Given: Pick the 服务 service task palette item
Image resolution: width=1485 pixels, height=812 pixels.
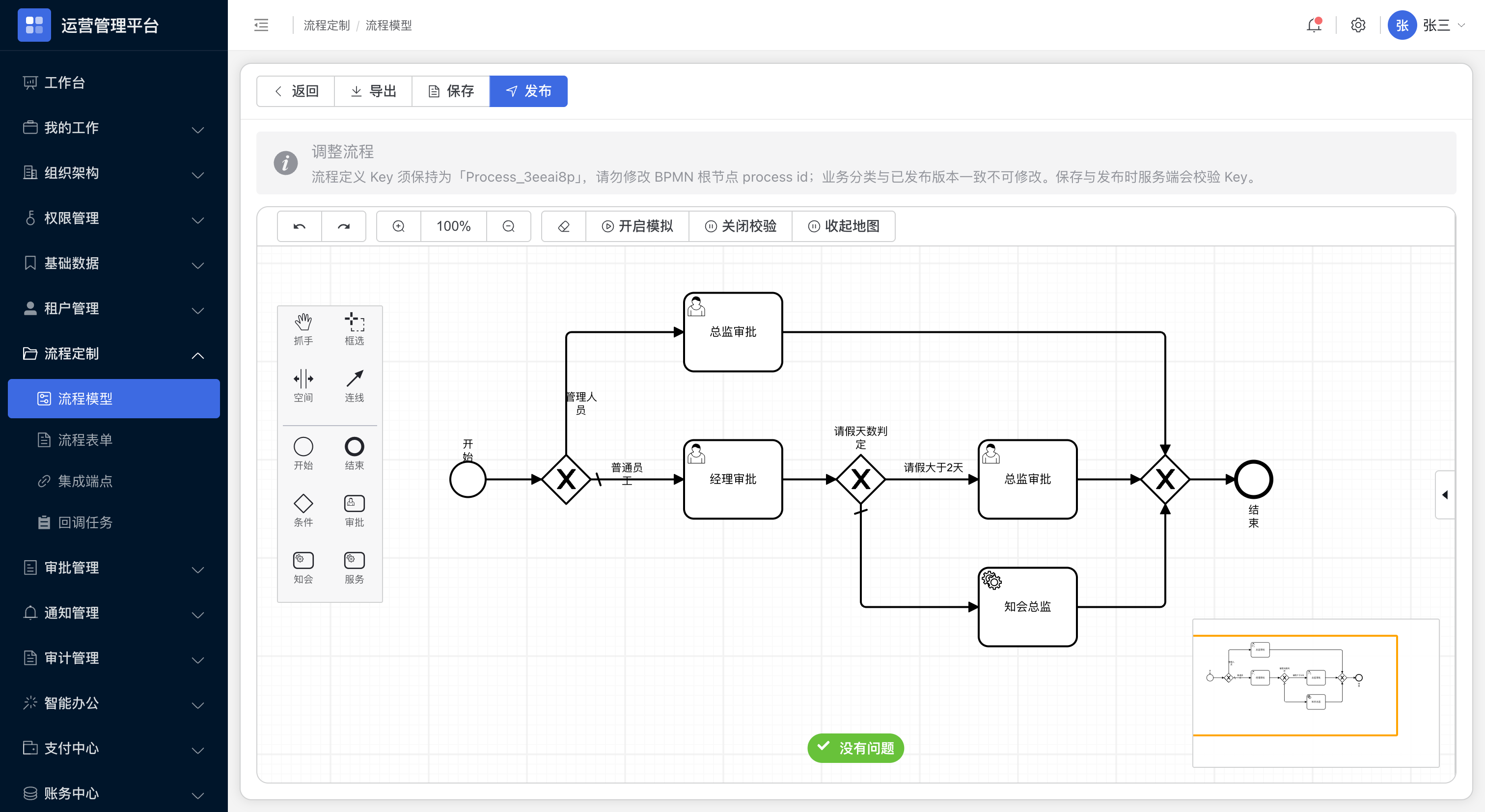Looking at the screenshot, I should (354, 568).
